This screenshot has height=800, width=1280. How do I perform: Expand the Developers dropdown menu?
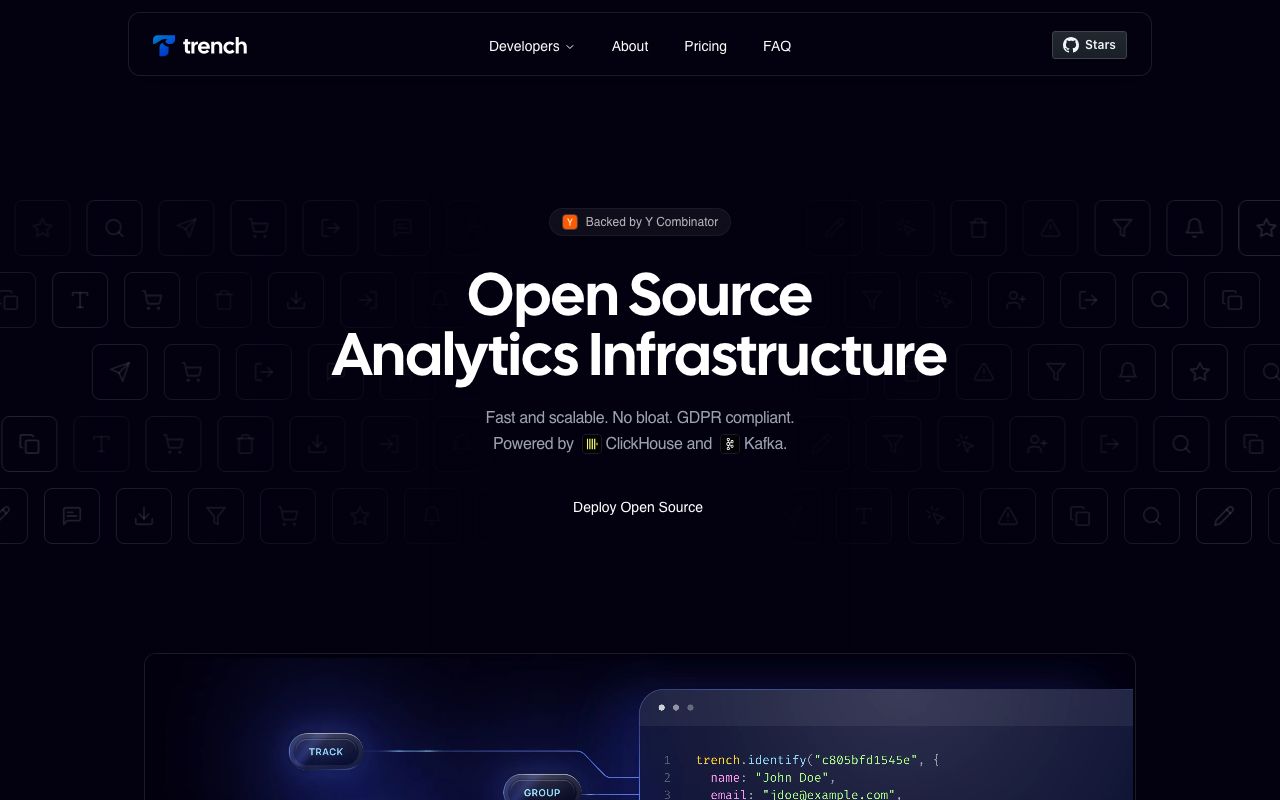531,46
